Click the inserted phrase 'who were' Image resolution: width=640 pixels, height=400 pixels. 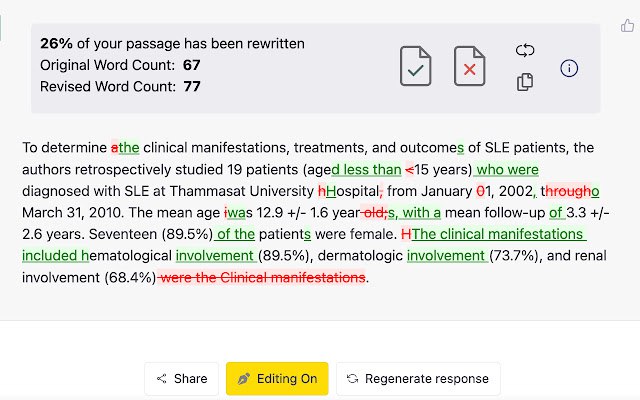(507, 169)
